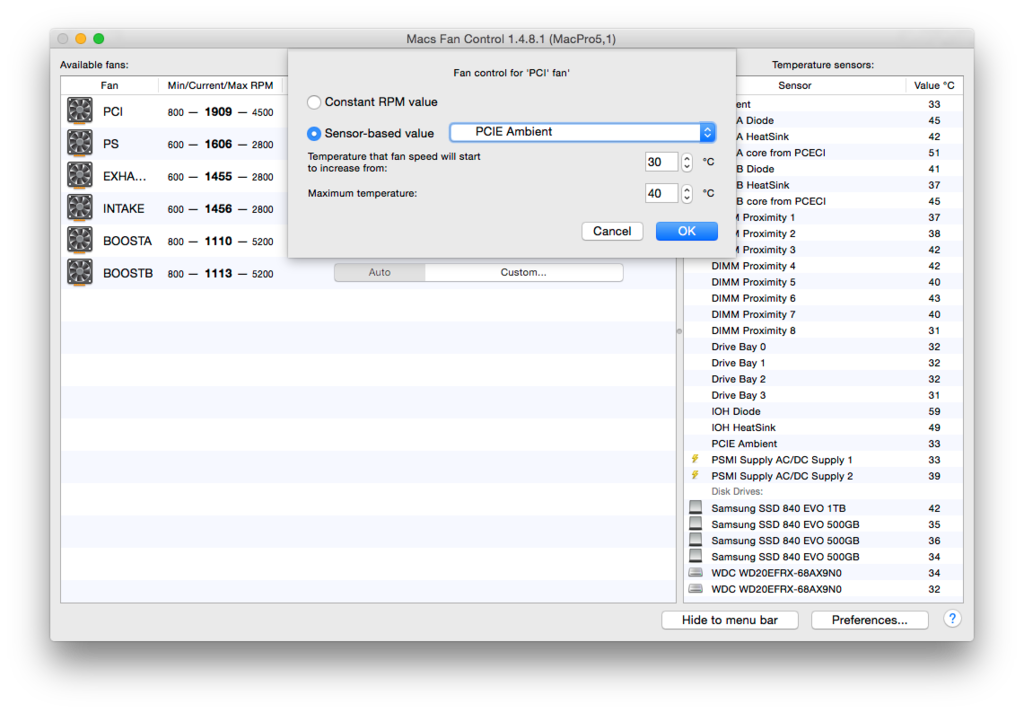Select the Drive Bay 3 sensor row
The height and width of the screenshot is (713, 1024).
coord(824,395)
